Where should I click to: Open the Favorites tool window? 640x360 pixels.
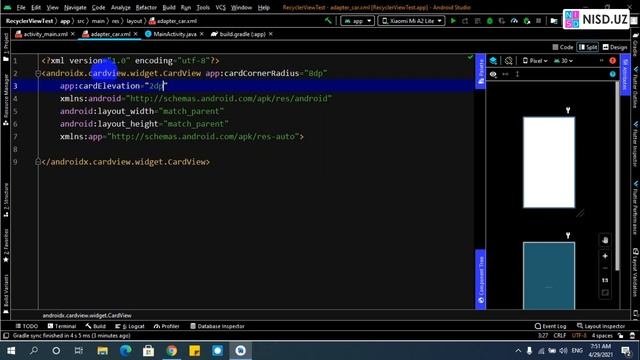tap(6, 245)
